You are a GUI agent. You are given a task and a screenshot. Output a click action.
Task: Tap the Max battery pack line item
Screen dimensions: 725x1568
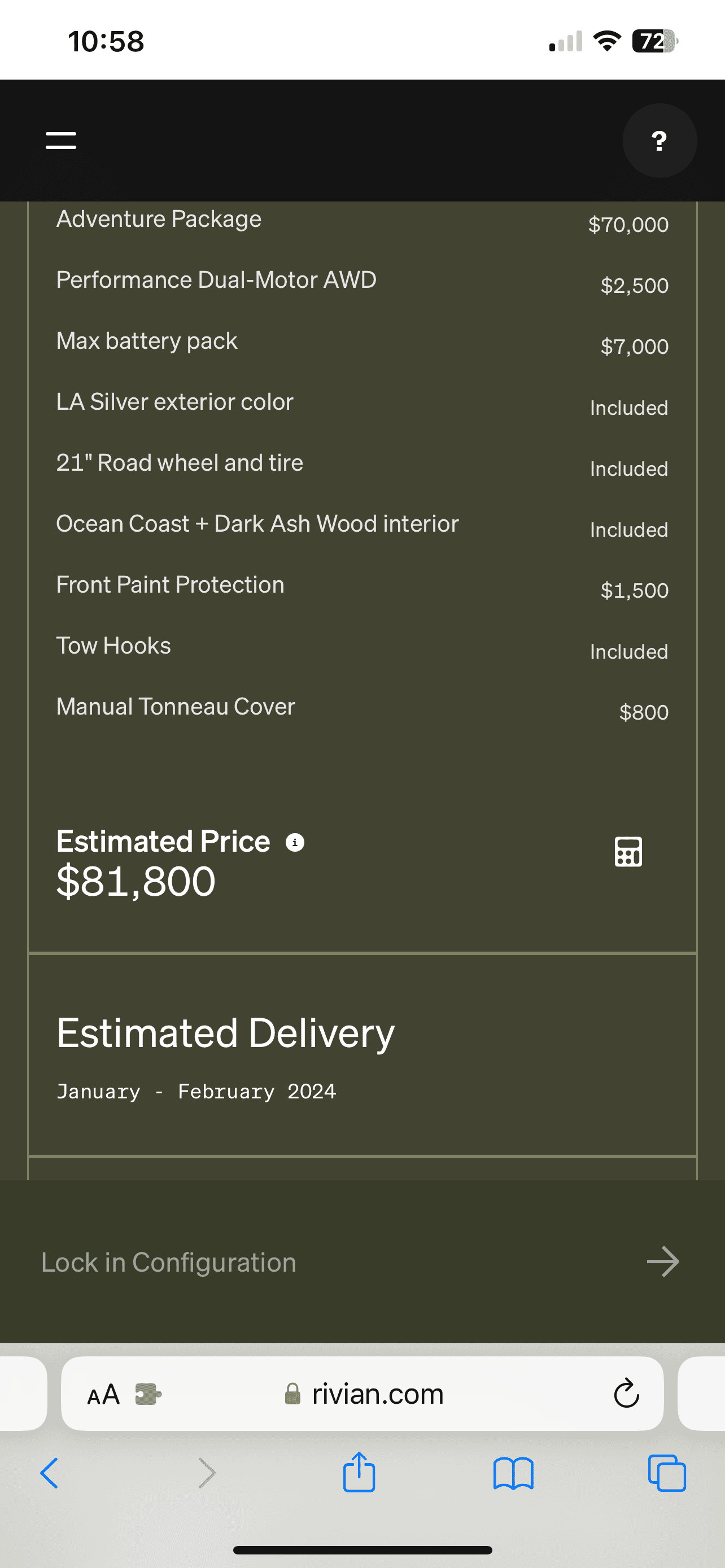click(362, 343)
